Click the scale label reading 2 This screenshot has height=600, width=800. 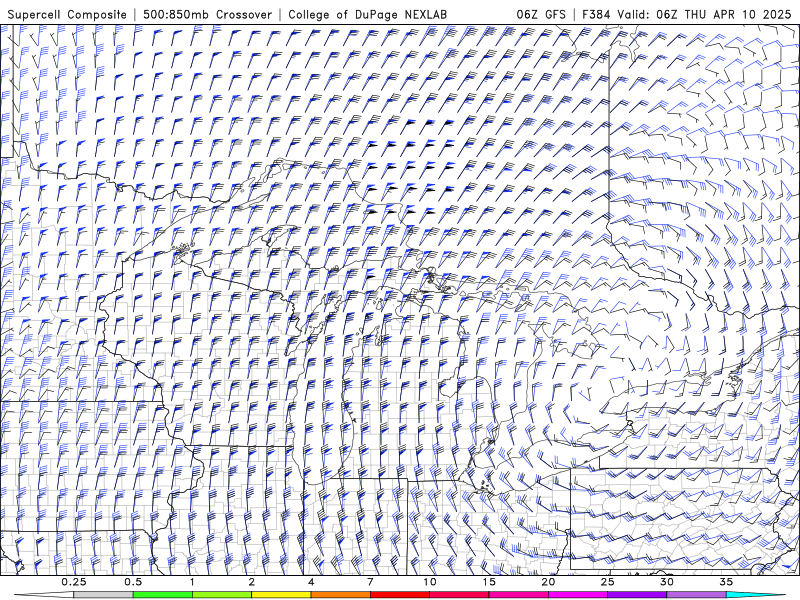252,582
